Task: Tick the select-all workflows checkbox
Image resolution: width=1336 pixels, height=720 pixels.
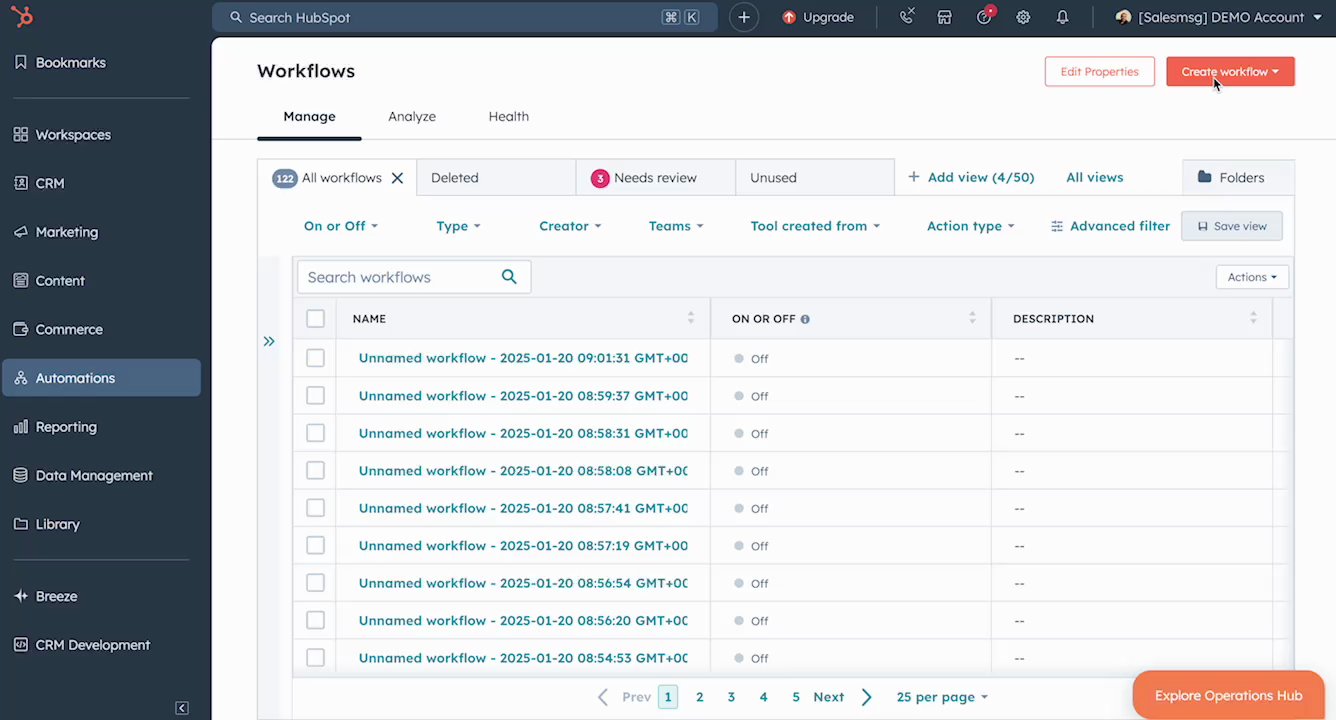Action: 316,319
